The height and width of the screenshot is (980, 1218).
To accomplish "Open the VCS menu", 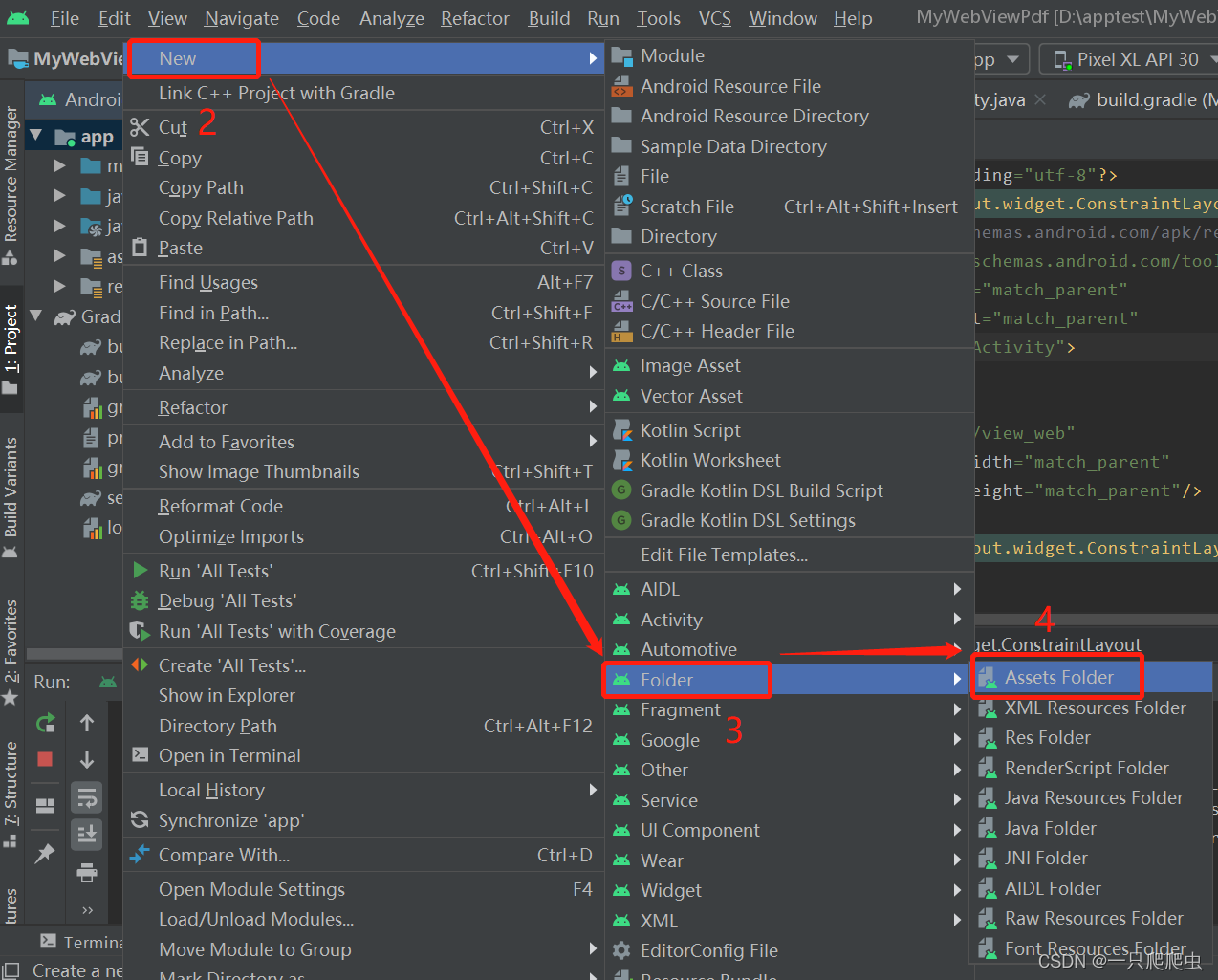I will [714, 18].
